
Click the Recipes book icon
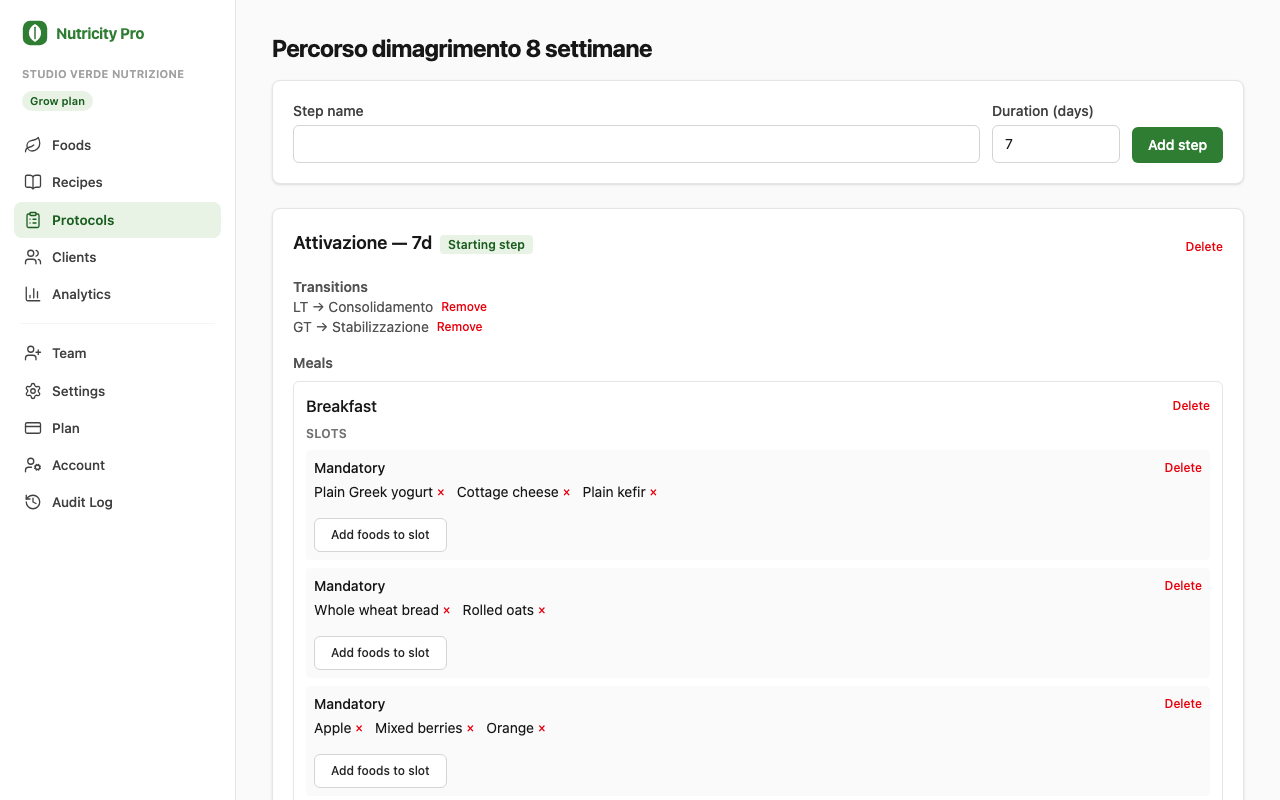tap(33, 182)
